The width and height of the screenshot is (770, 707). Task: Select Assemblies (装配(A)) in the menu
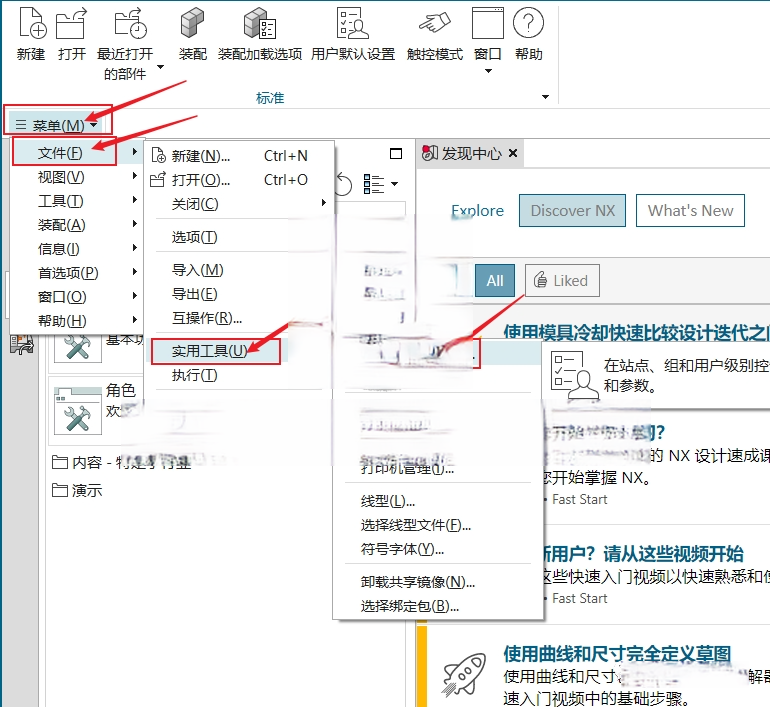pyautogui.click(x=76, y=225)
